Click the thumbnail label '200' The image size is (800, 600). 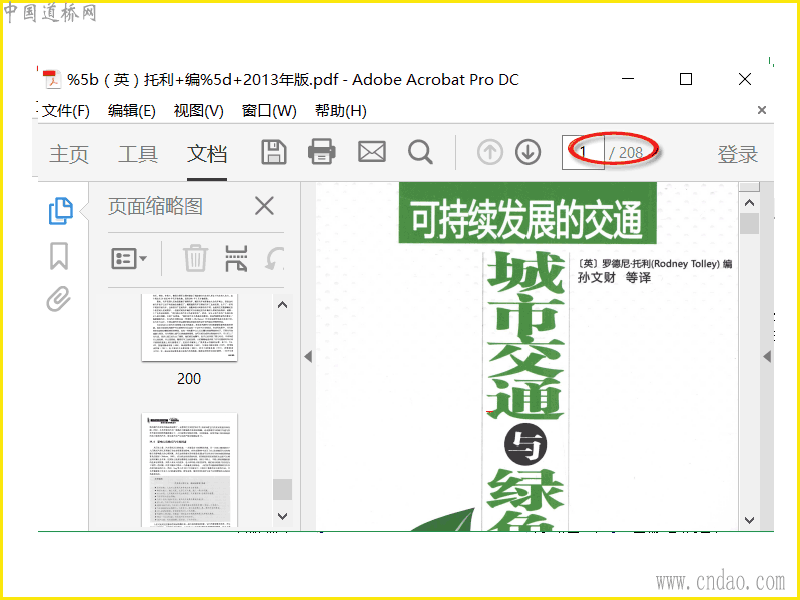pos(189,379)
